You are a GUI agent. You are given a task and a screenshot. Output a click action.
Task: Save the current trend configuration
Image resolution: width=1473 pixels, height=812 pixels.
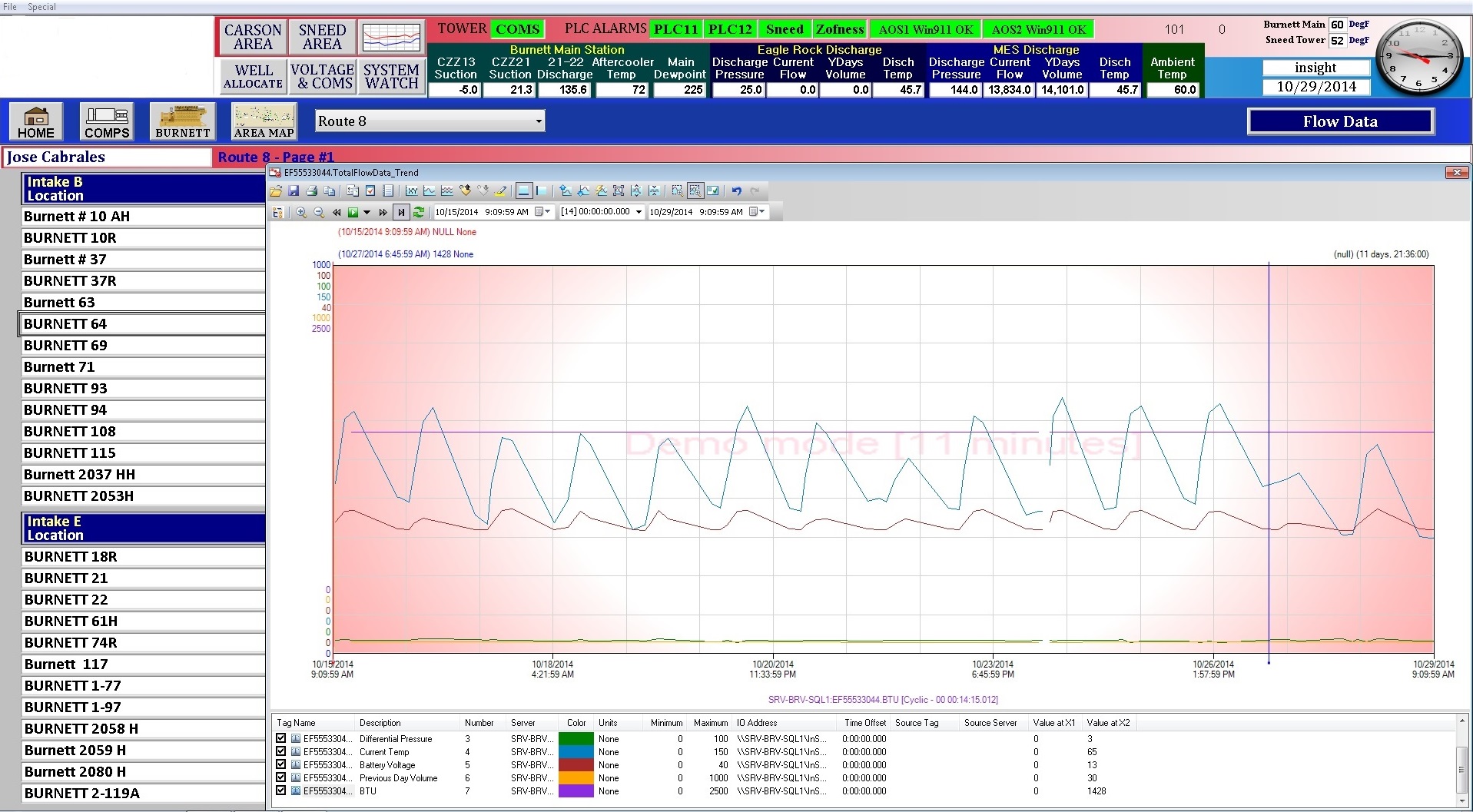(294, 191)
